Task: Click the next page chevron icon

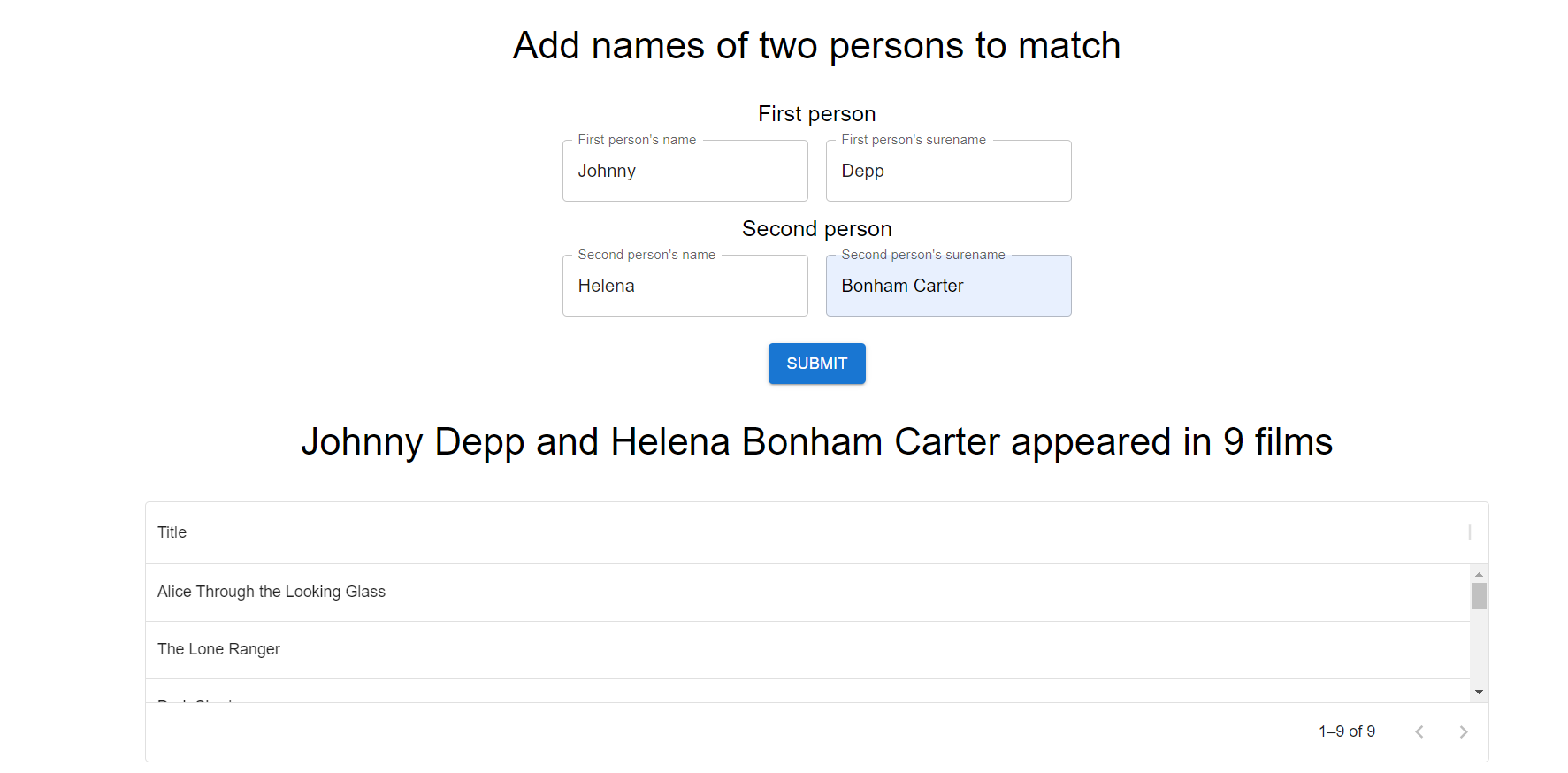Action: click(x=1464, y=731)
